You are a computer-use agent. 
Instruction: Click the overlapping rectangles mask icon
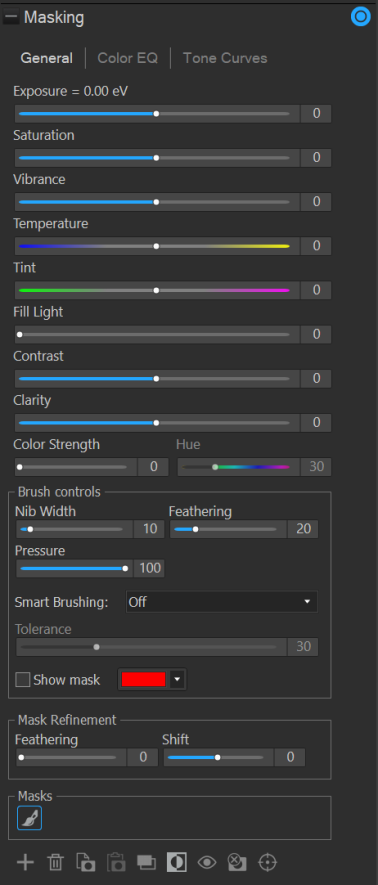point(147,862)
